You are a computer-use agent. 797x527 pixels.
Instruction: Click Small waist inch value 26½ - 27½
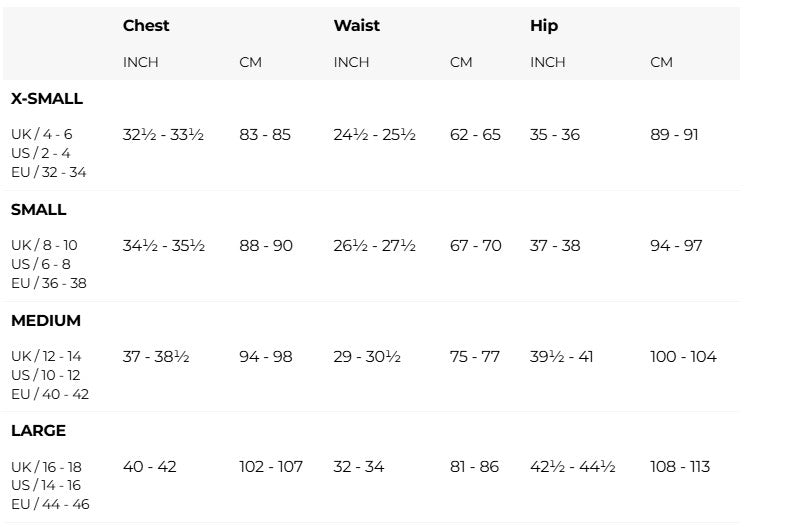pos(374,245)
